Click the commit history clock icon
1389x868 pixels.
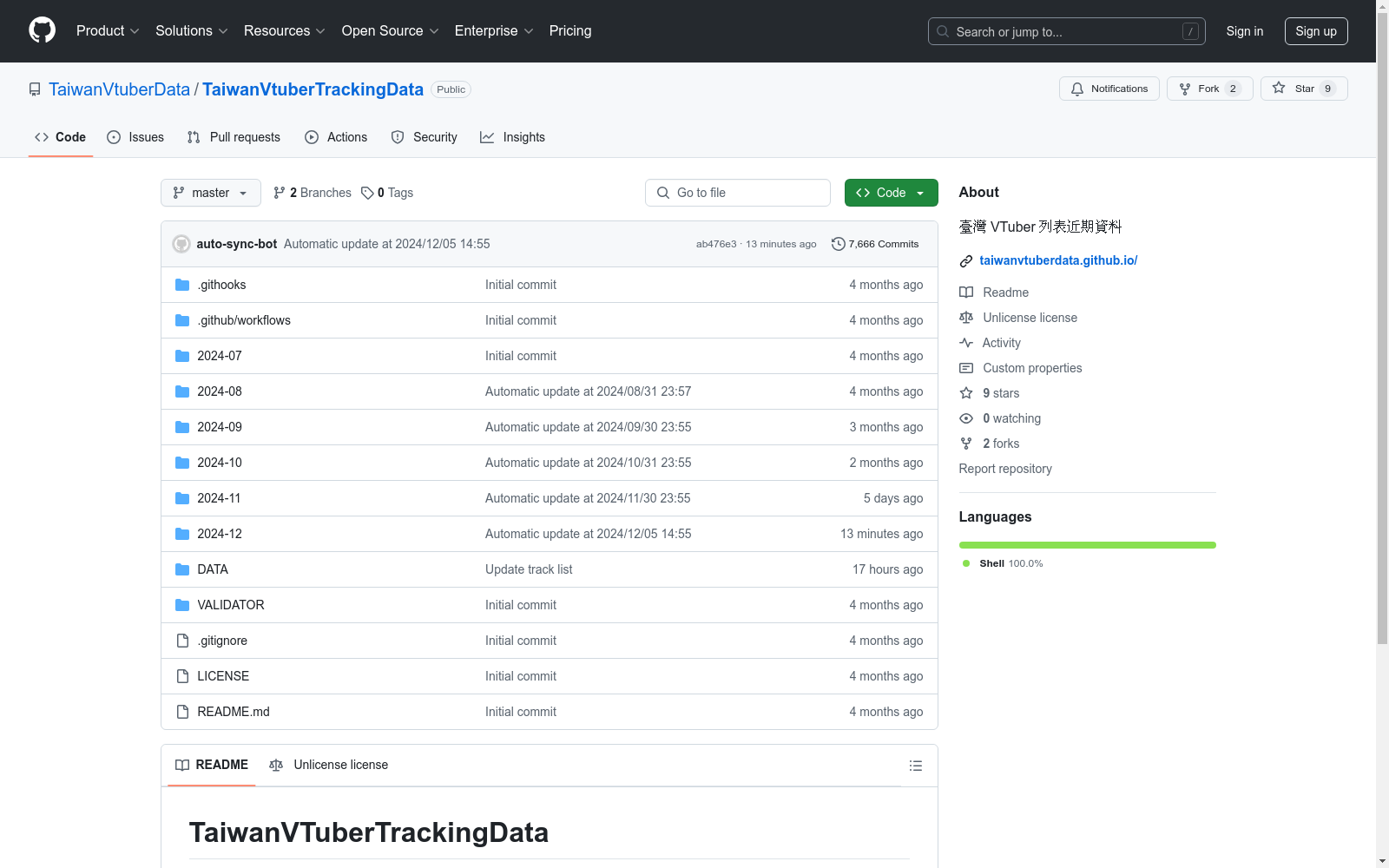[839, 244]
